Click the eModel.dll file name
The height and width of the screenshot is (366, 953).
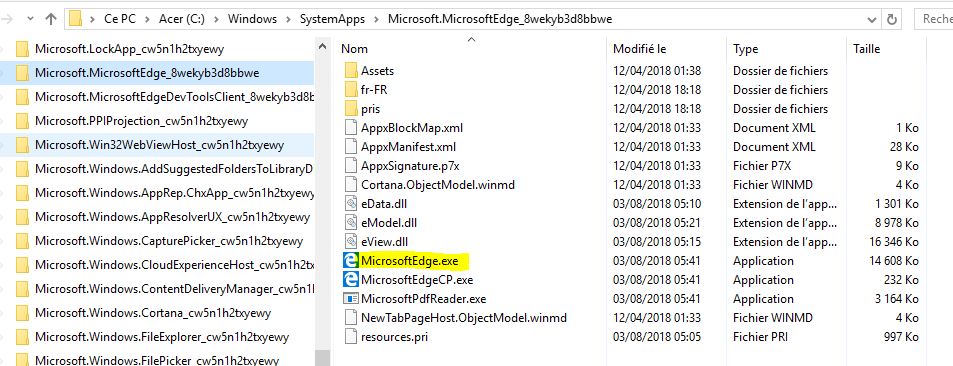click(x=389, y=223)
